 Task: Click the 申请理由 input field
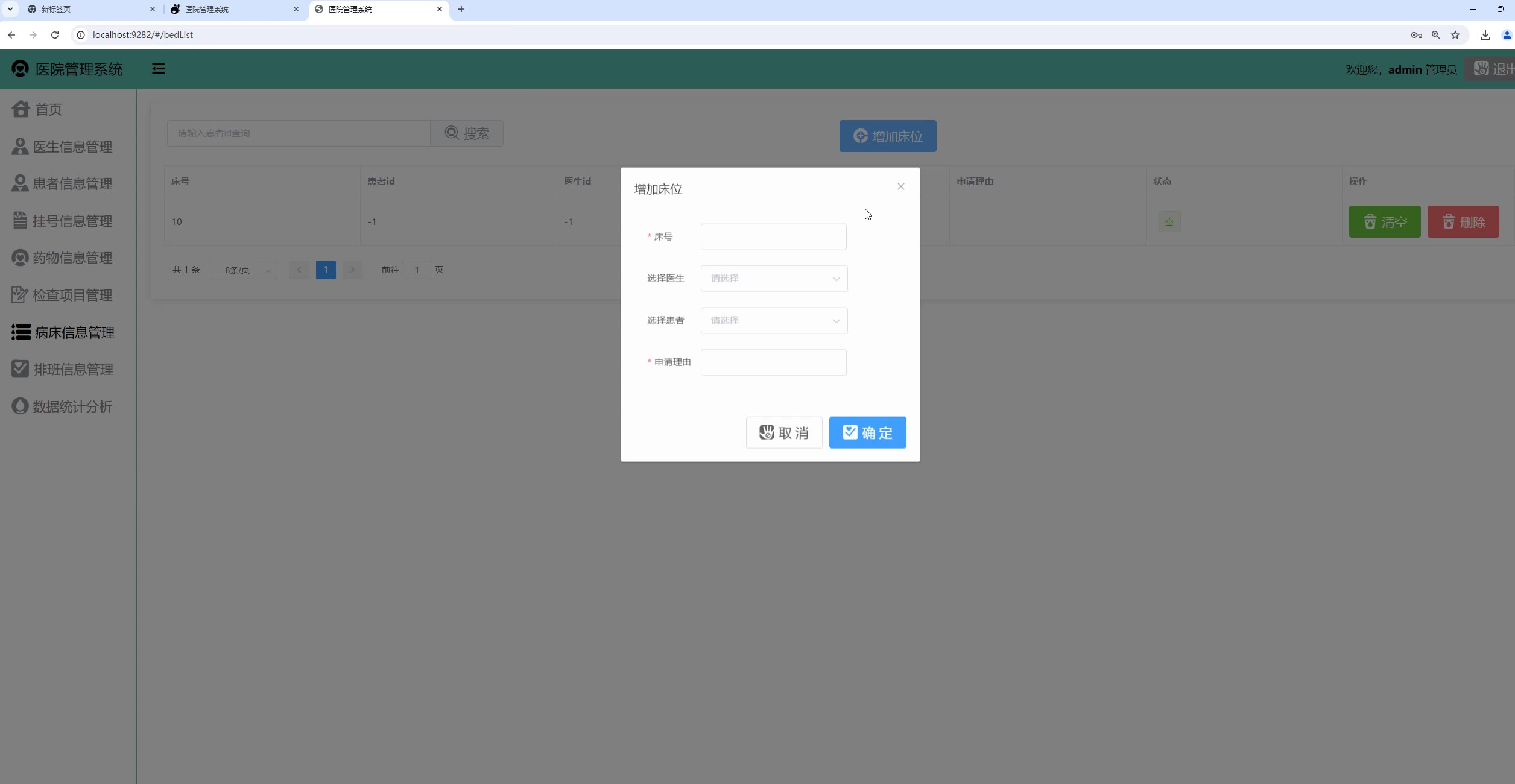pos(773,362)
